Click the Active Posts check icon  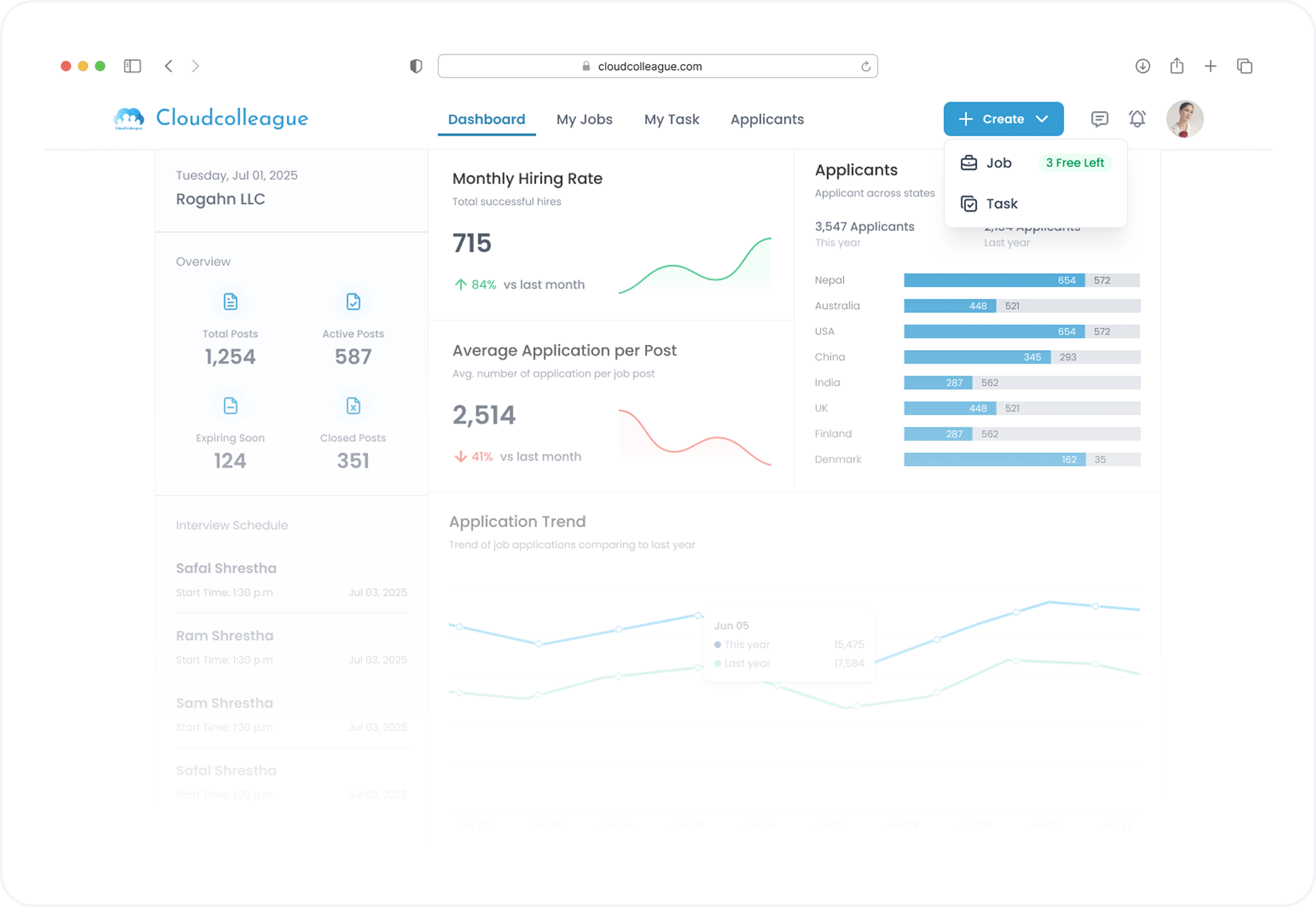(x=353, y=301)
